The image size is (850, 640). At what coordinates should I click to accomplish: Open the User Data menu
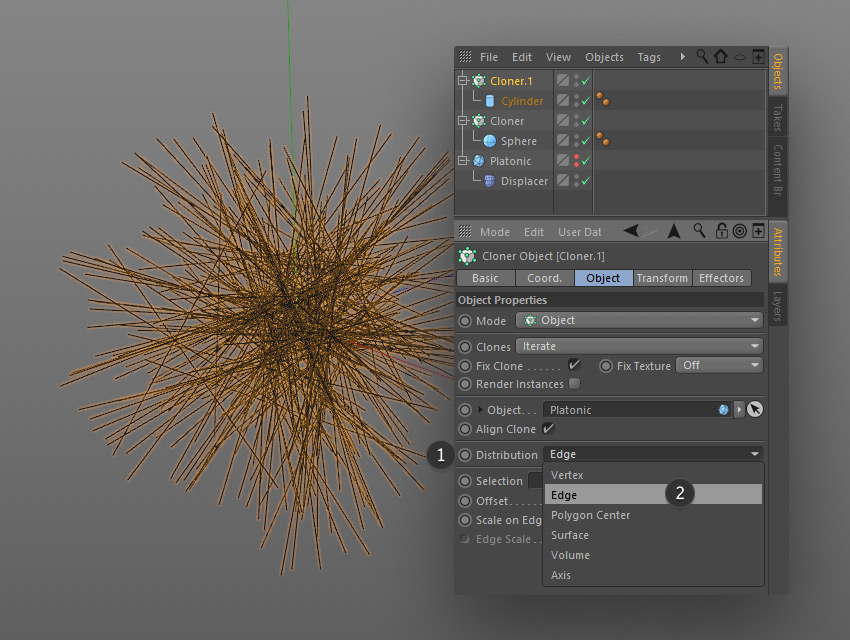(x=579, y=232)
